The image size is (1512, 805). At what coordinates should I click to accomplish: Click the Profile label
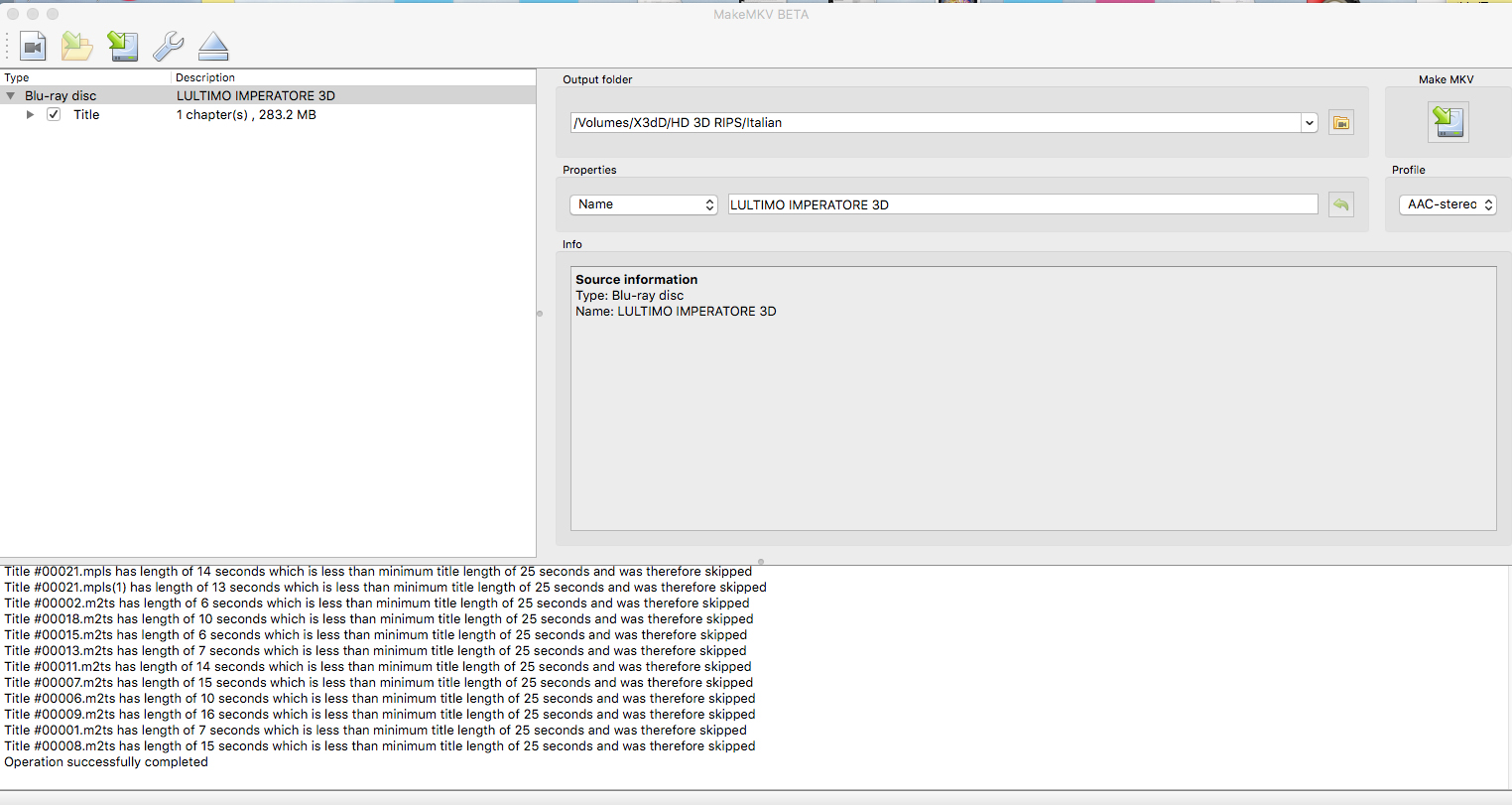(x=1408, y=170)
